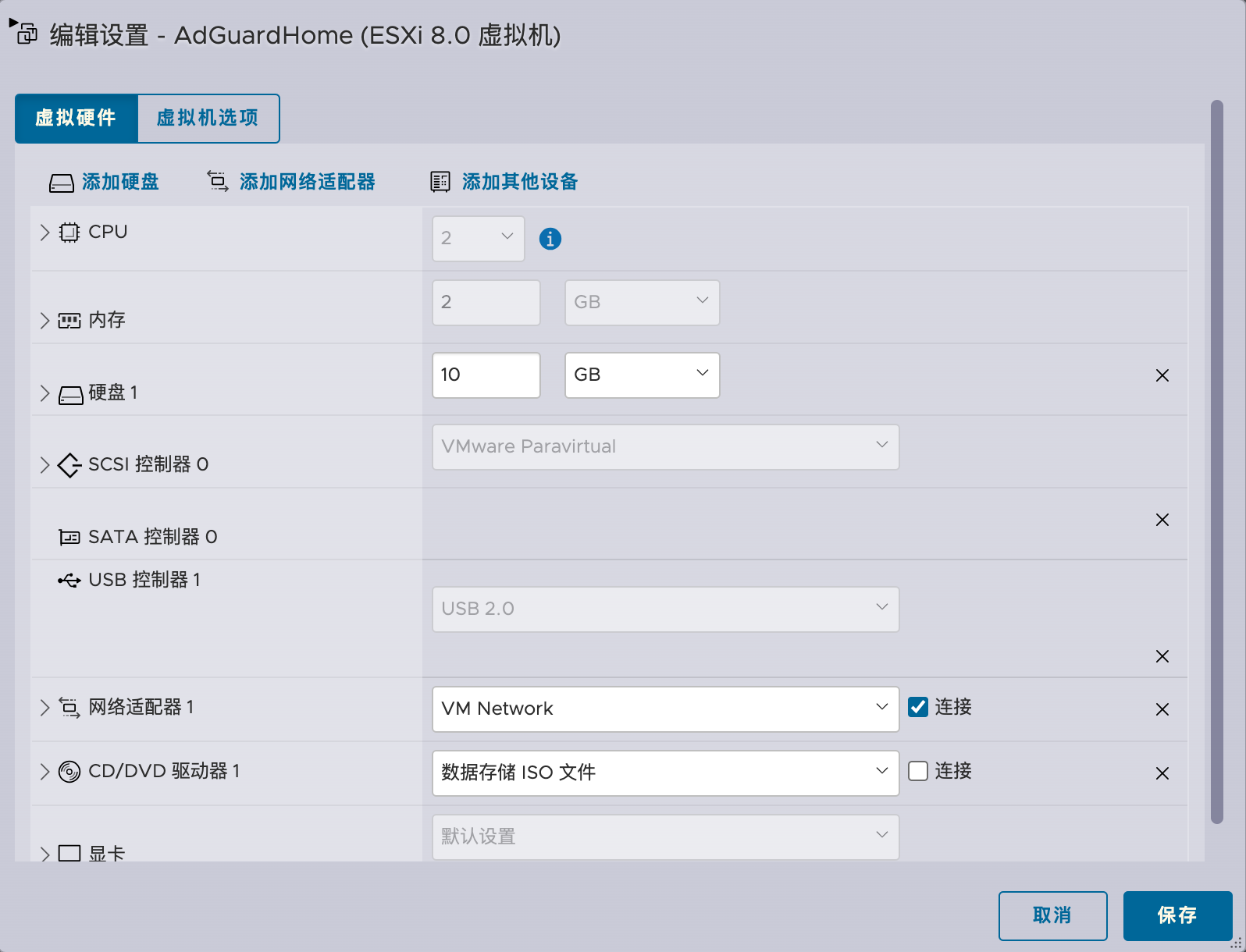
Task: Open the 数据存储 ISO 文件 dropdown
Action: [666, 773]
